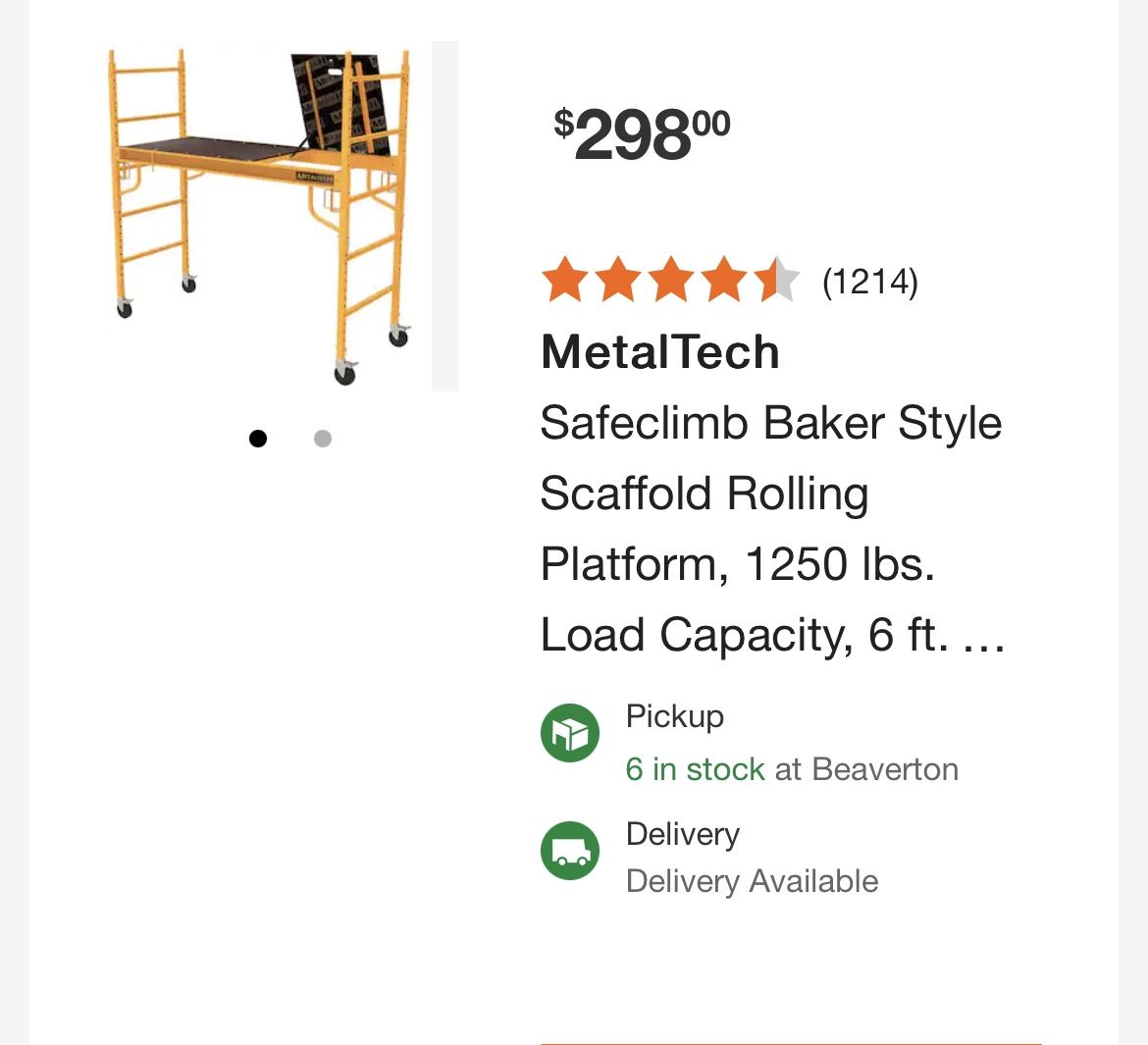Image resolution: width=1148 pixels, height=1045 pixels.
Task: Click the $298.00 price
Action: click(x=642, y=134)
